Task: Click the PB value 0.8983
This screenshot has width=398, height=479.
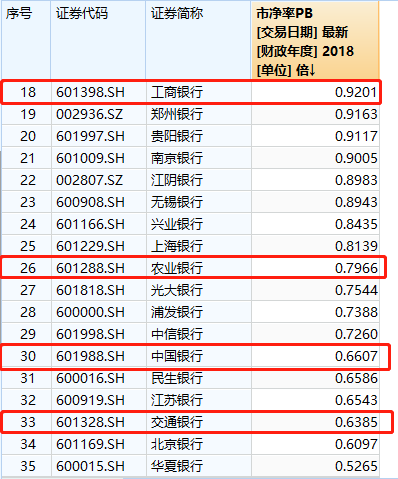Action: (x=356, y=180)
